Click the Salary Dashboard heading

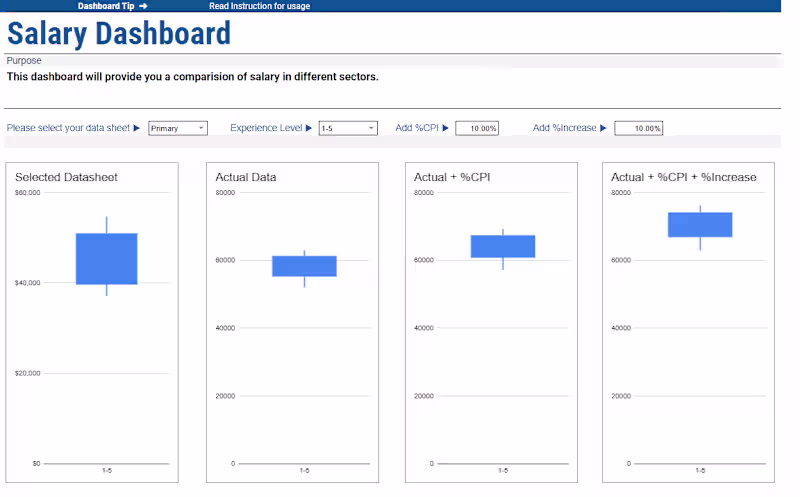pyautogui.click(x=119, y=34)
